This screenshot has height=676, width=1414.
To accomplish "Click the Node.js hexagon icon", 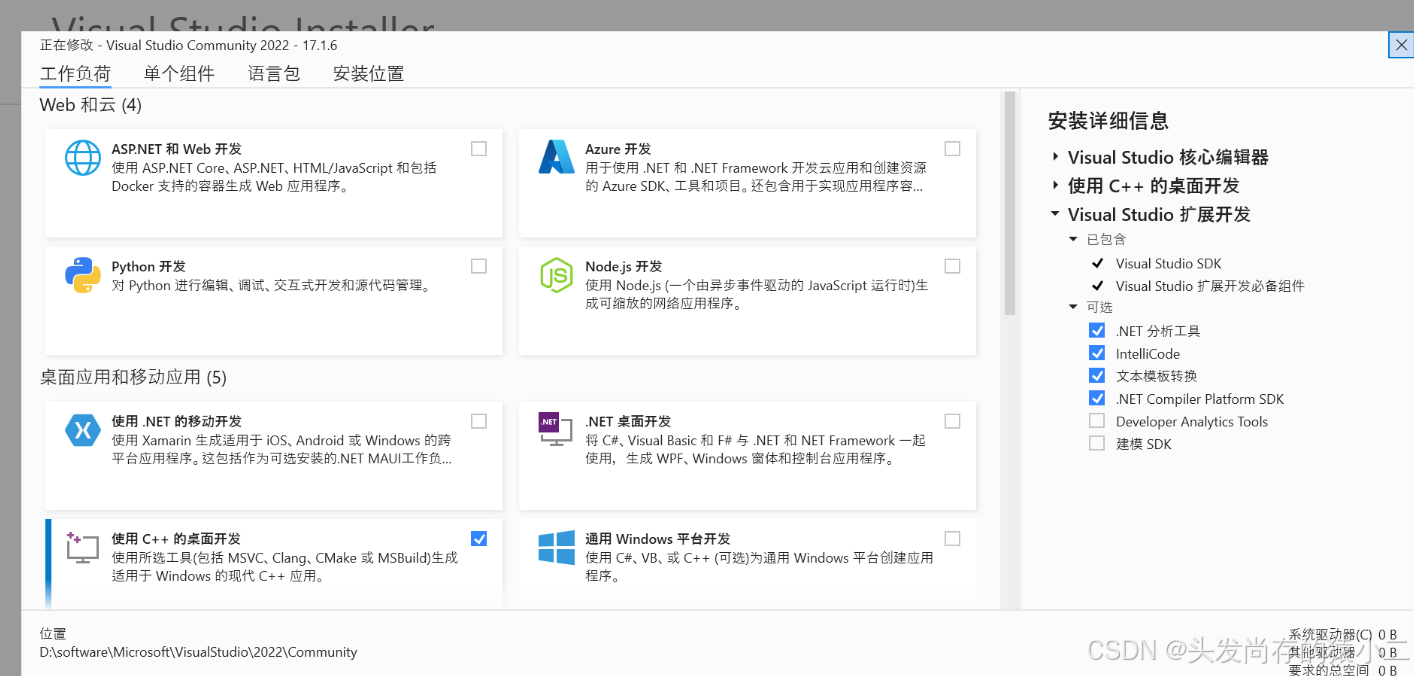I will point(556,275).
